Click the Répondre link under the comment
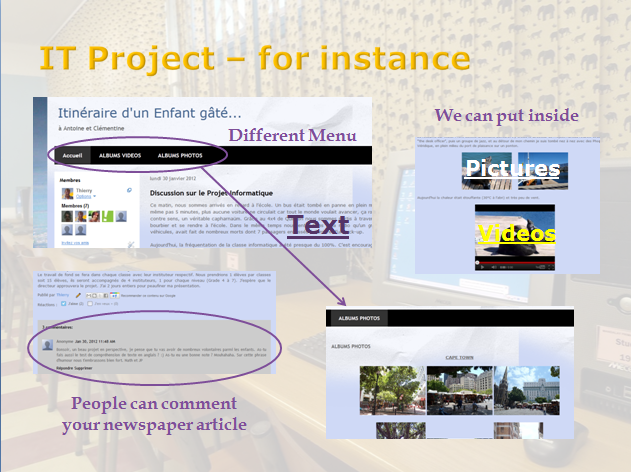631x472 pixels. pyautogui.click(x=64, y=368)
